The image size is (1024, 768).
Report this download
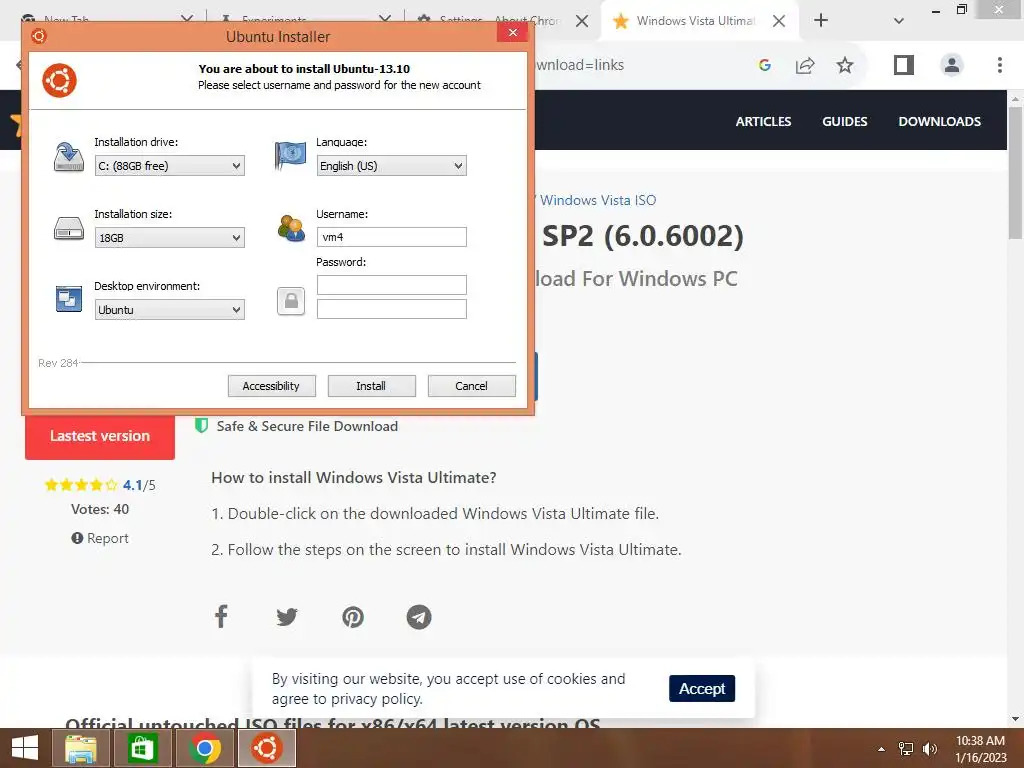pos(100,538)
